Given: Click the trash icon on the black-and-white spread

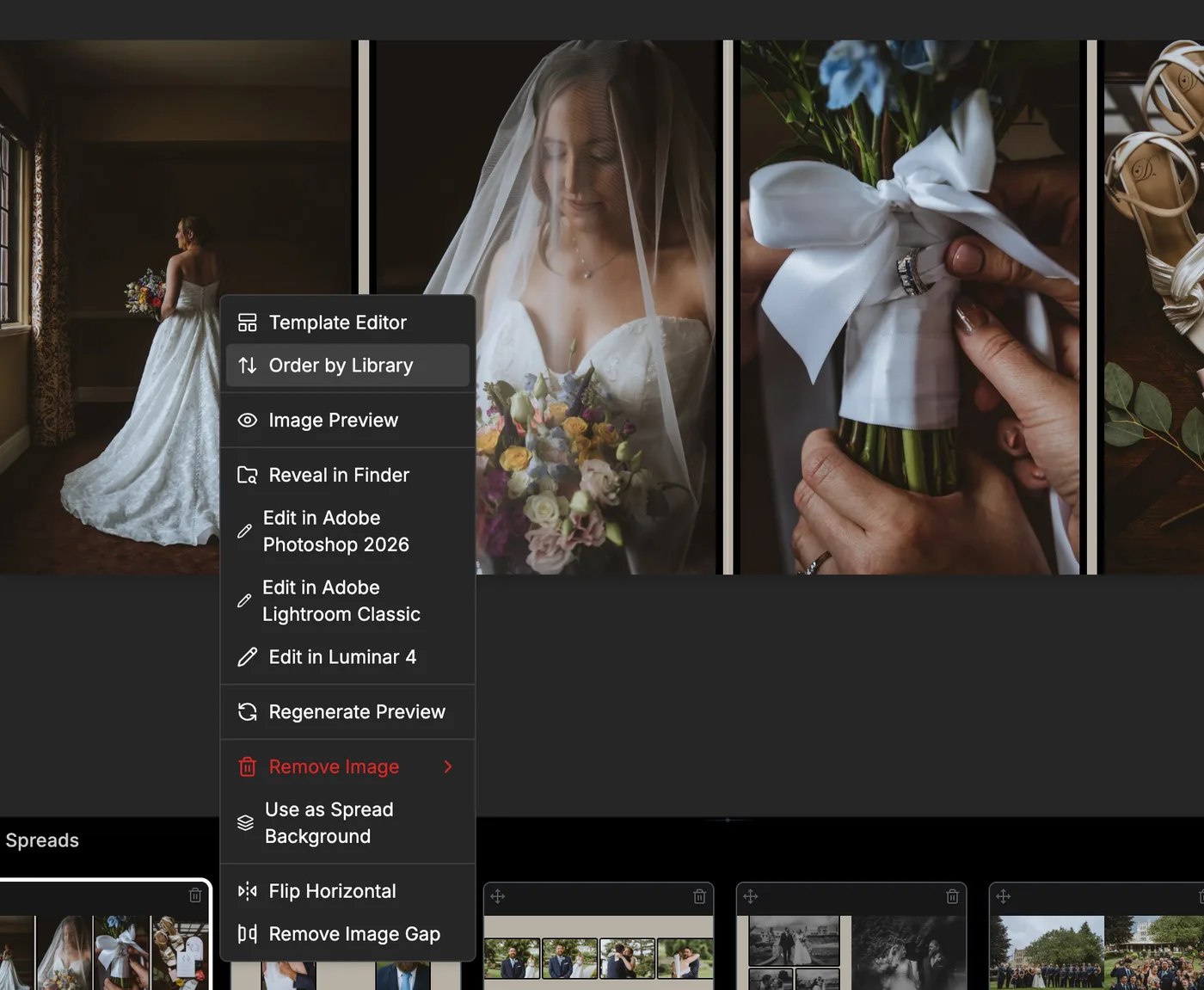Looking at the screenshot, I should tap(952, 896).
